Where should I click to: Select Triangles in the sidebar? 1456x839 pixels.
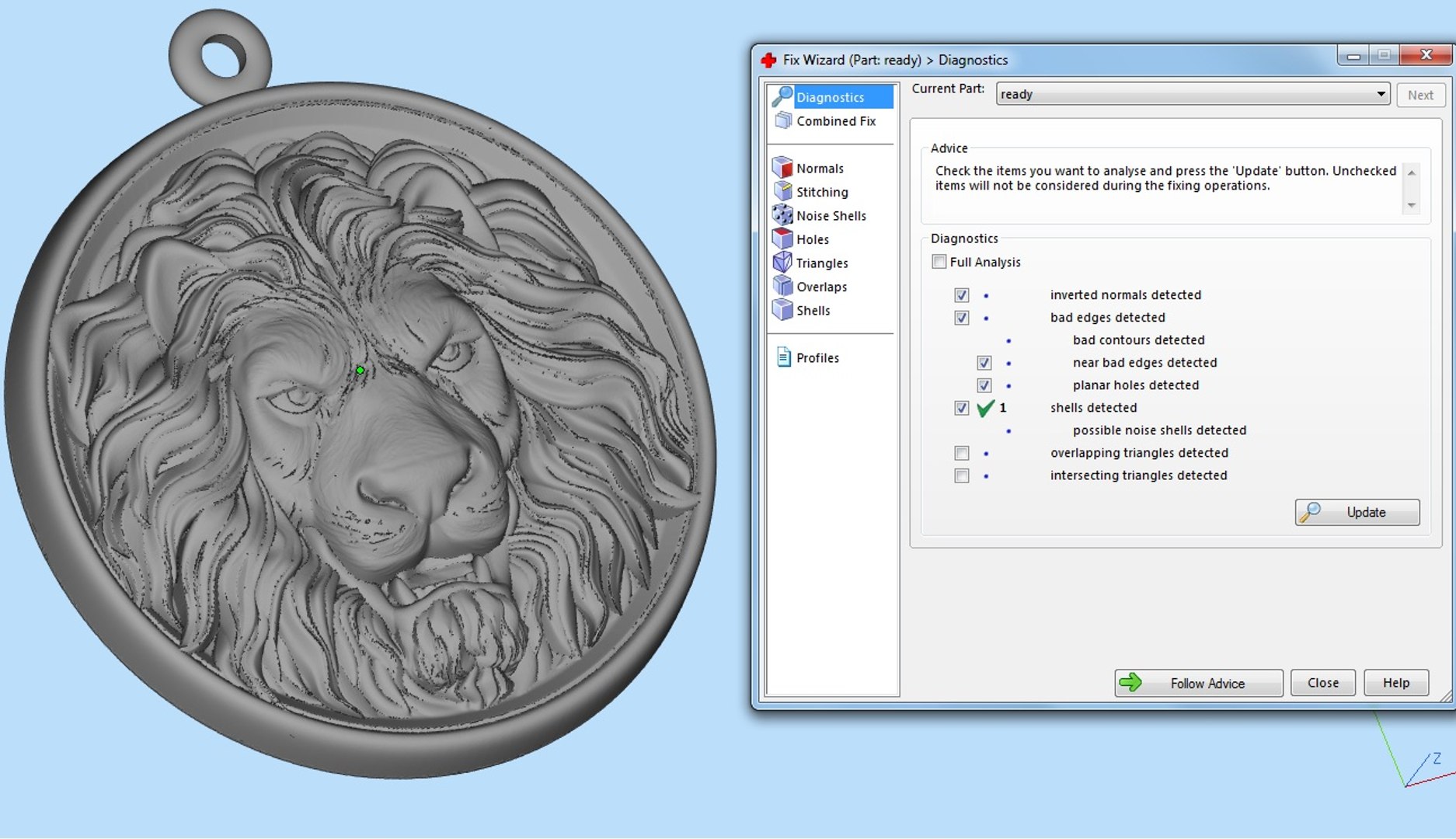click(822, 263)
